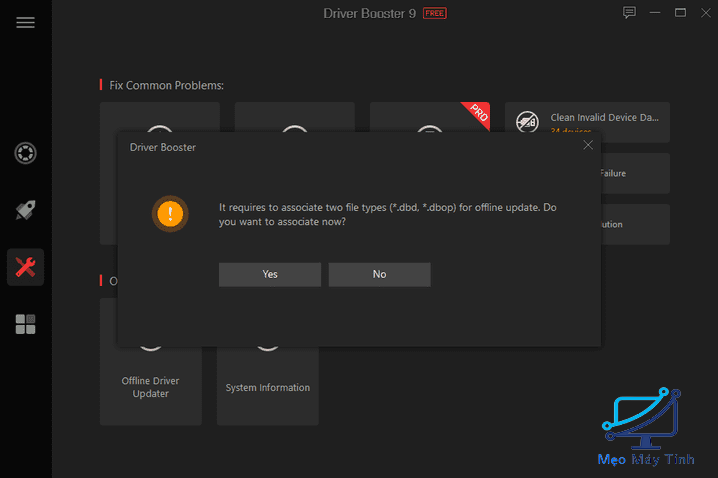
Task: Click 'Fix Common Problems:' heading
Action: 166,86
